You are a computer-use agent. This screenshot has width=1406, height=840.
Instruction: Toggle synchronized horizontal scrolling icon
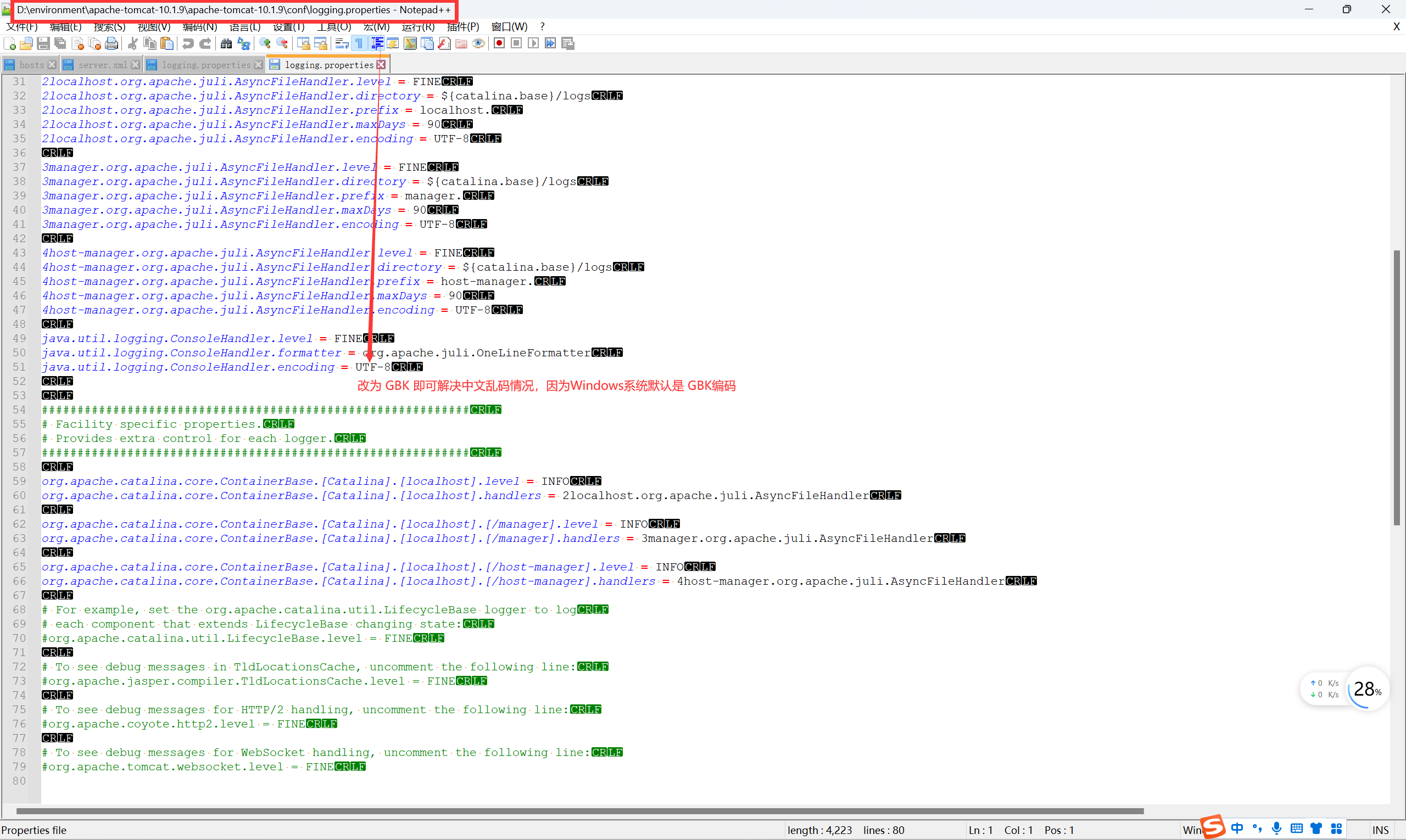(320, 43)
